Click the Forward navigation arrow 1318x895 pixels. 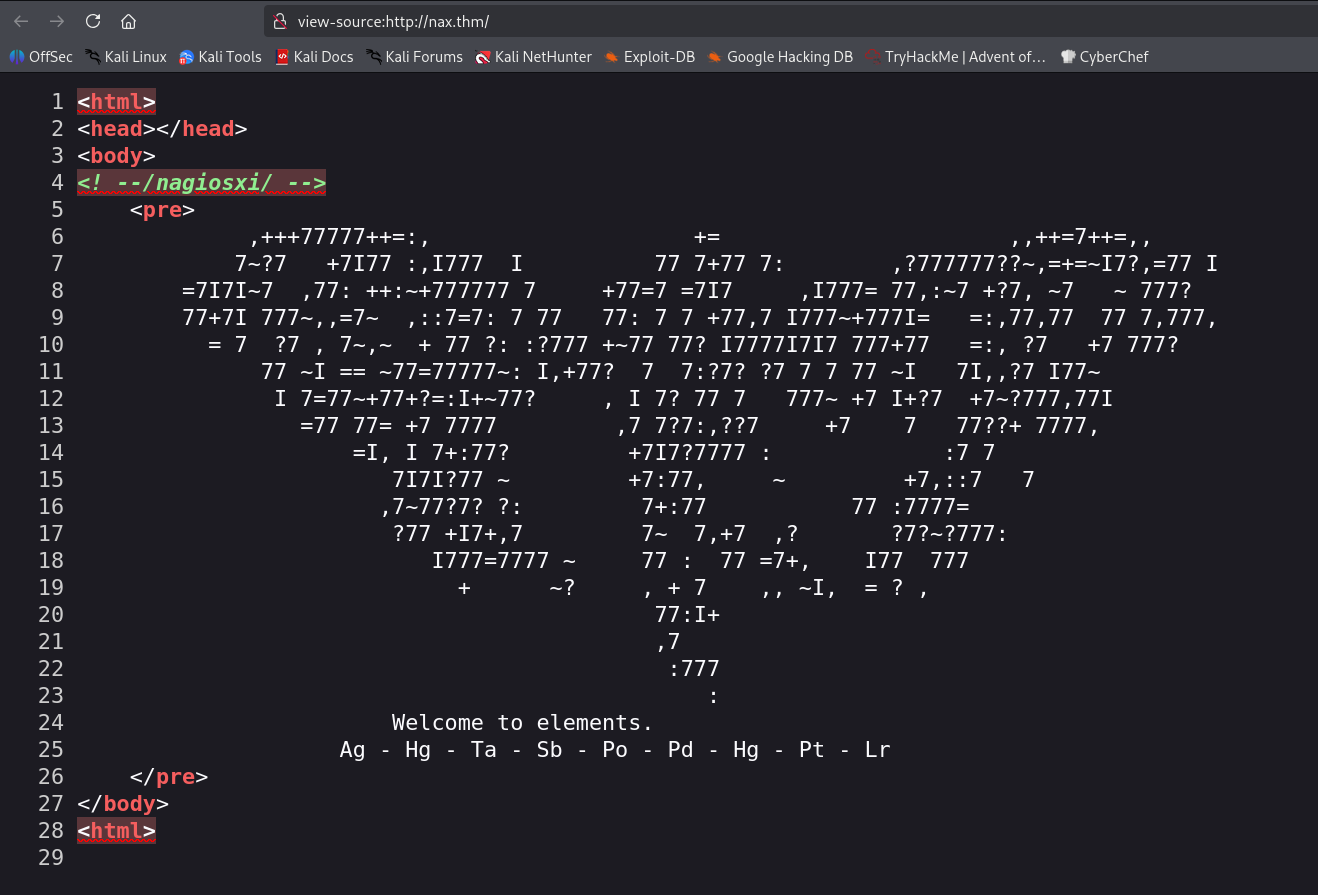coord(57,21)
